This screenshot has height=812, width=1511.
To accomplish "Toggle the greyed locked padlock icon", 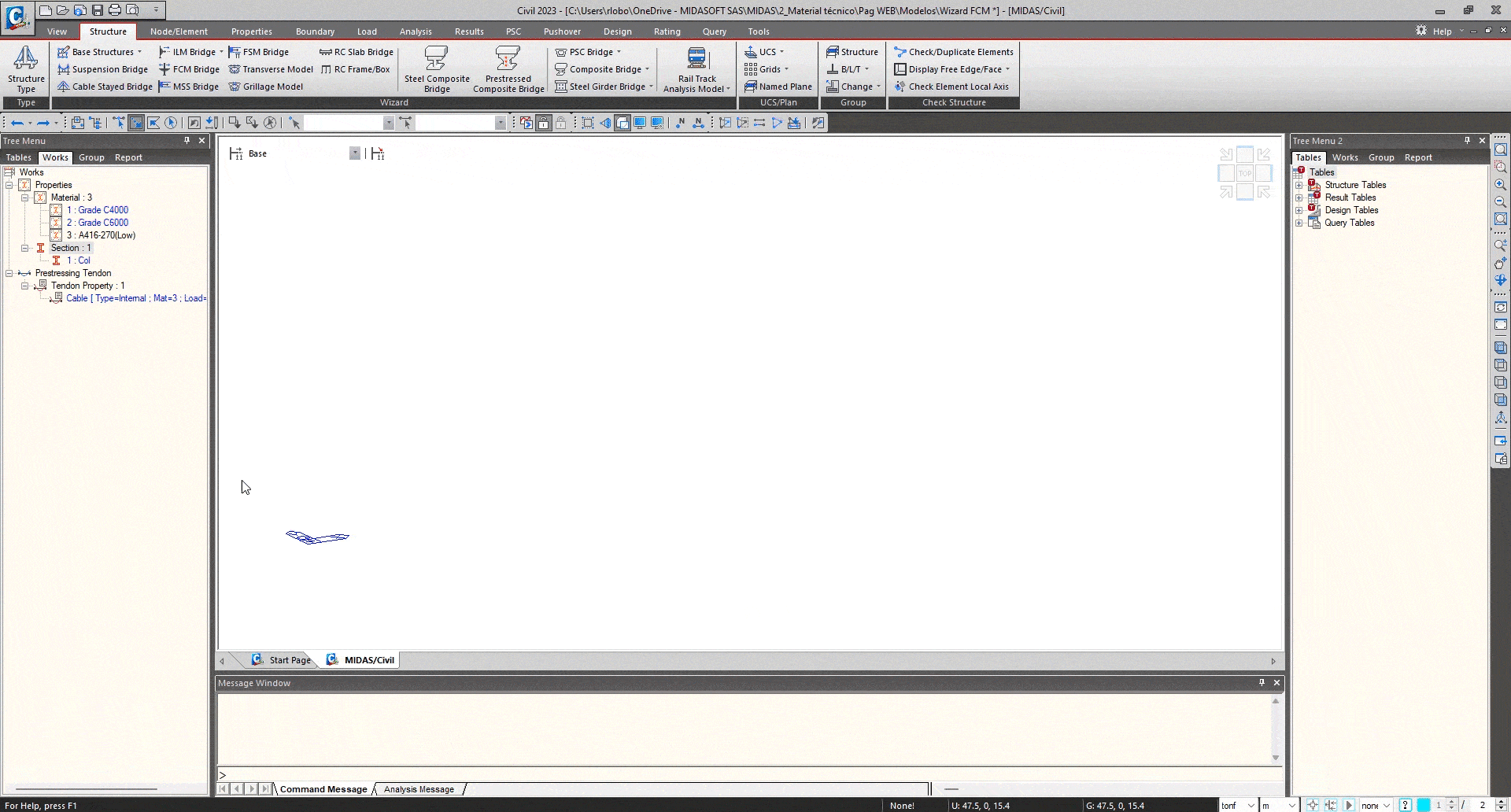I will pos(561,123).
